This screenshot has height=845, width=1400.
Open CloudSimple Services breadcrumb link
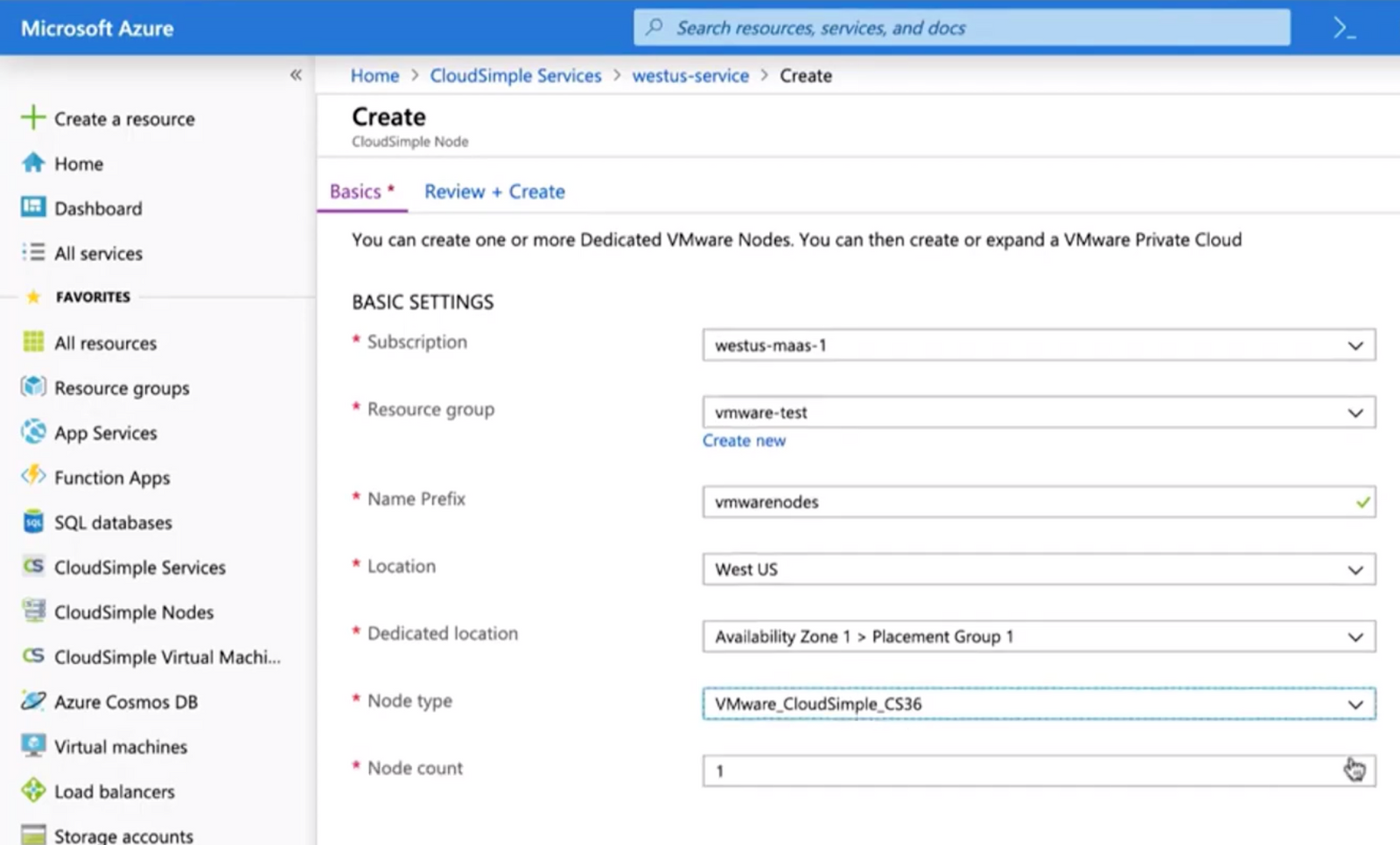[515, 76]
